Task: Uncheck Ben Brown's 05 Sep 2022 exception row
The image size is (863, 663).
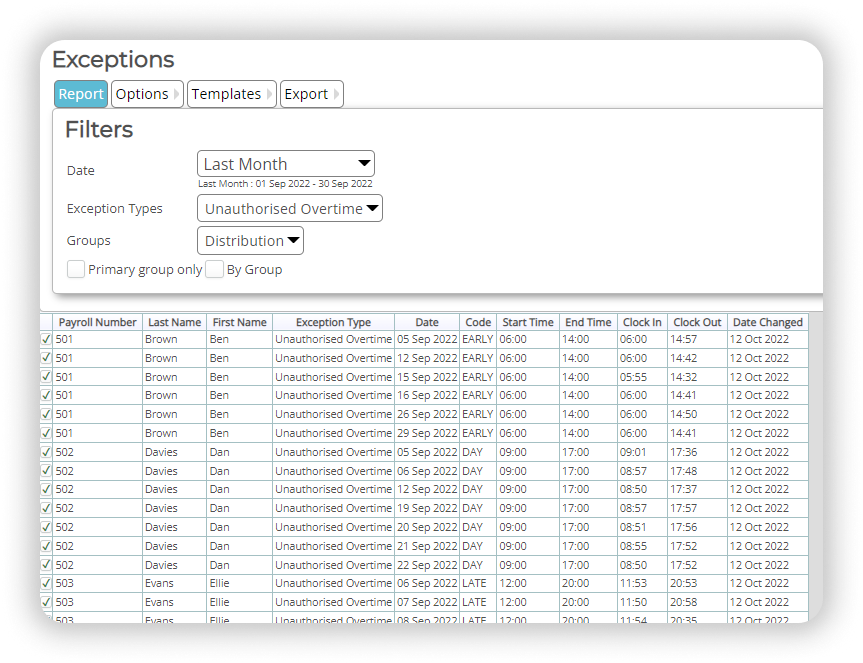Action: [x=45, y=339]
